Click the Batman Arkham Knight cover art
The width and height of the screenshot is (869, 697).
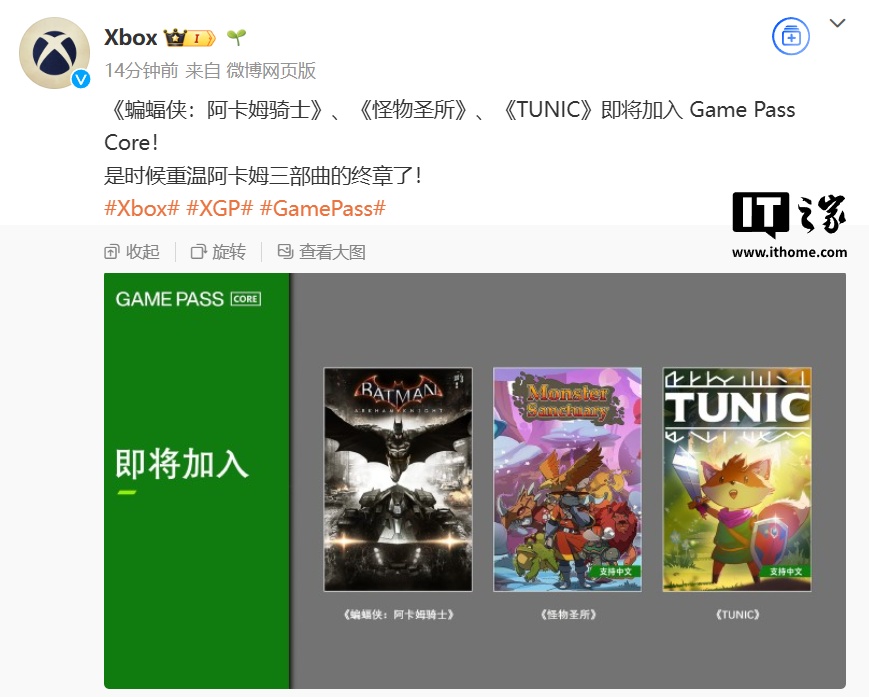tap(398, 479)
